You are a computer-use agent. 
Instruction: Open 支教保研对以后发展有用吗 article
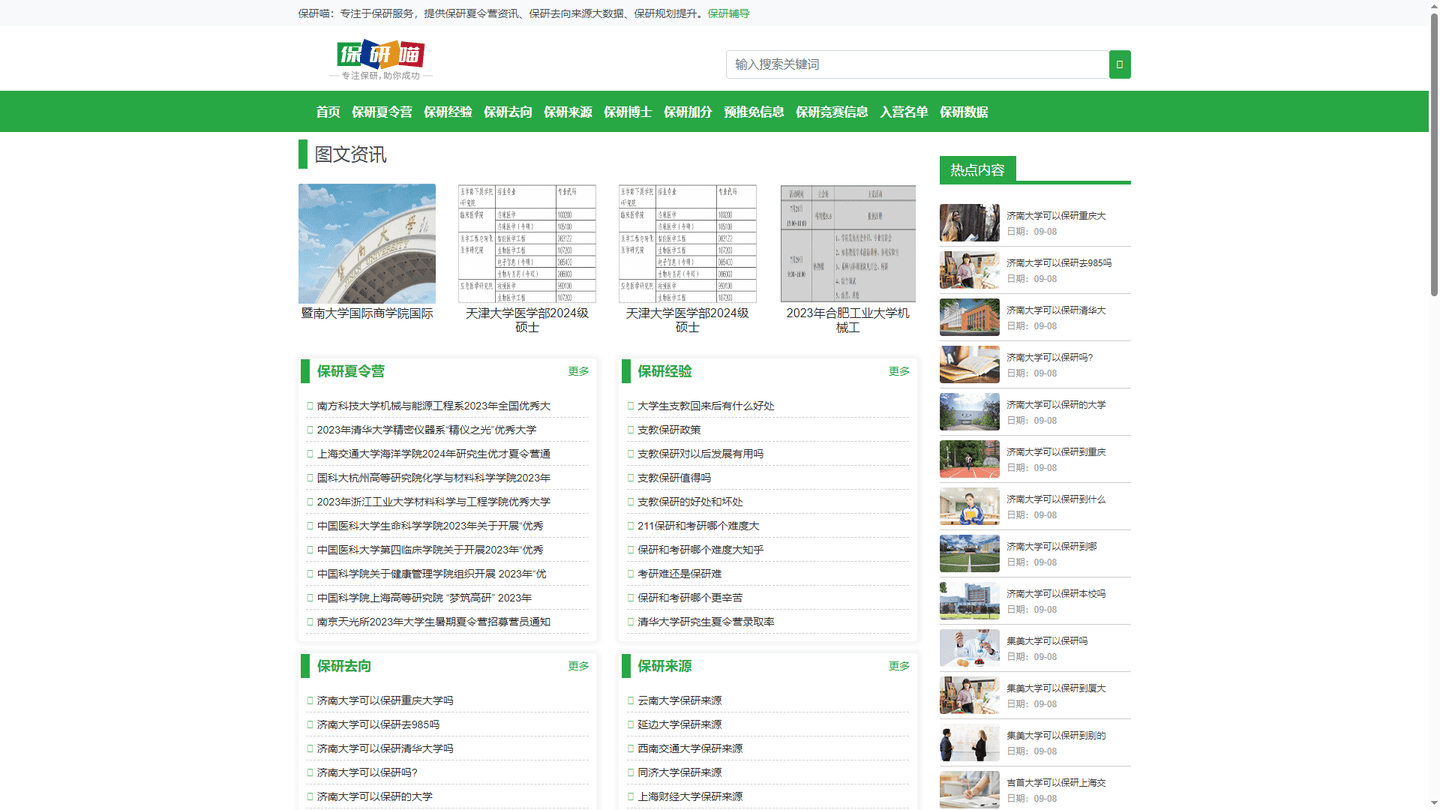700,454
